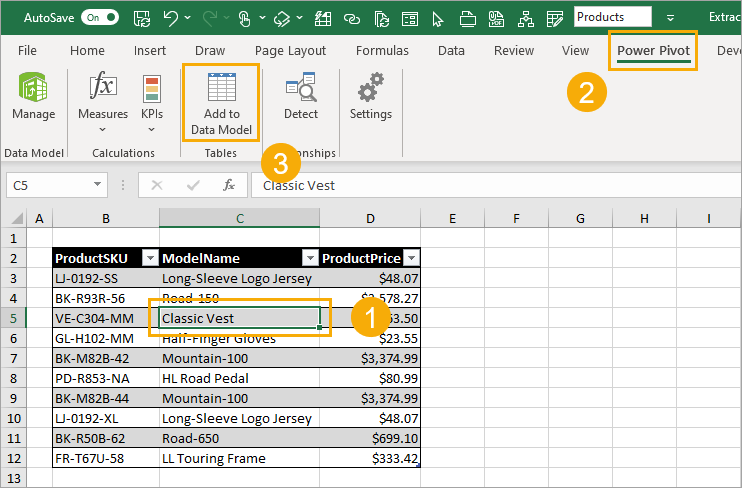Screen dimensions: 742x488
Task: Toggle the AutoSave switch off
Action: (99, 18)
